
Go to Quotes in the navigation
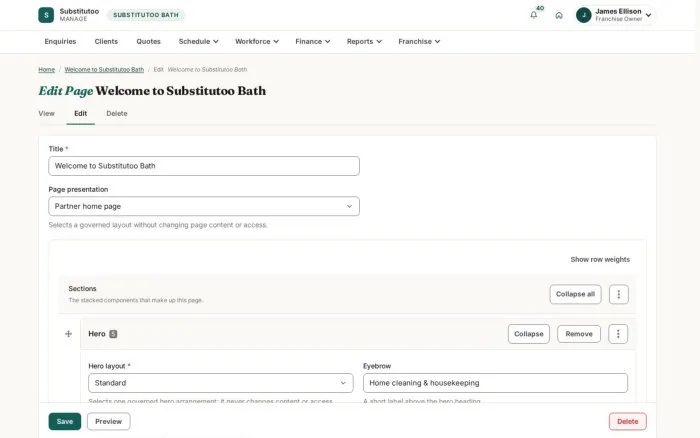[x=148, y=42]
